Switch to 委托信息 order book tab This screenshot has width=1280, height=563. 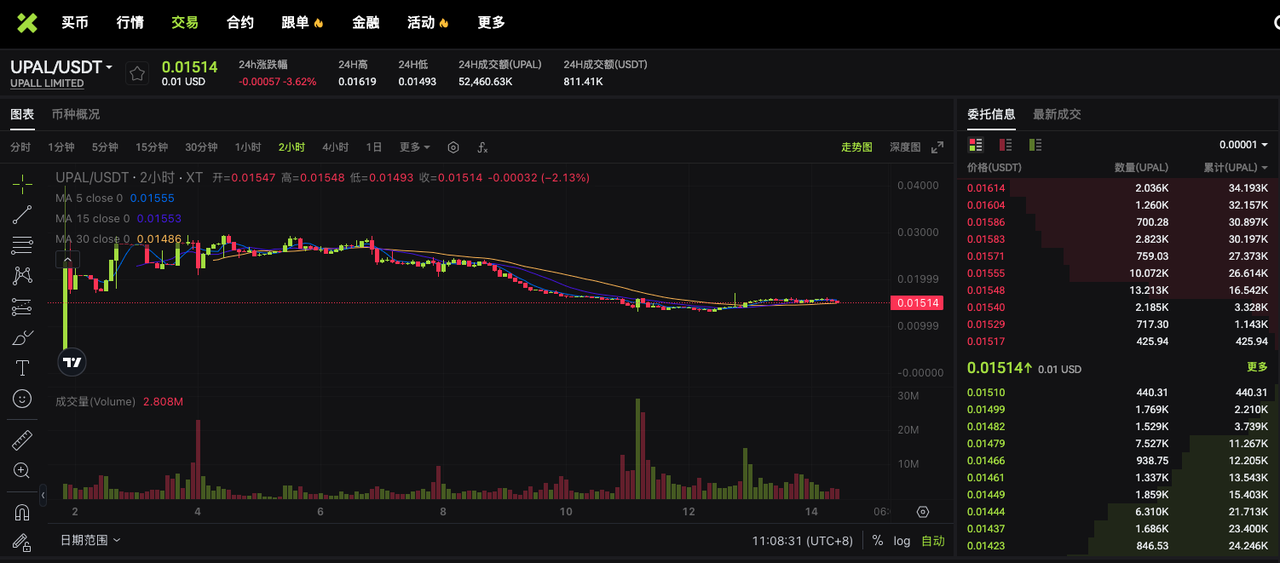click(x=991, y=114)
